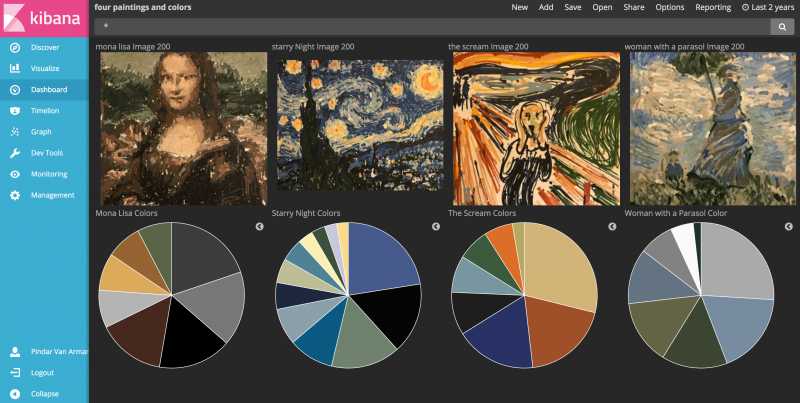Click the Management gear icon
The height and width of the screenshot is (403, 800).
tap(15, 195)
